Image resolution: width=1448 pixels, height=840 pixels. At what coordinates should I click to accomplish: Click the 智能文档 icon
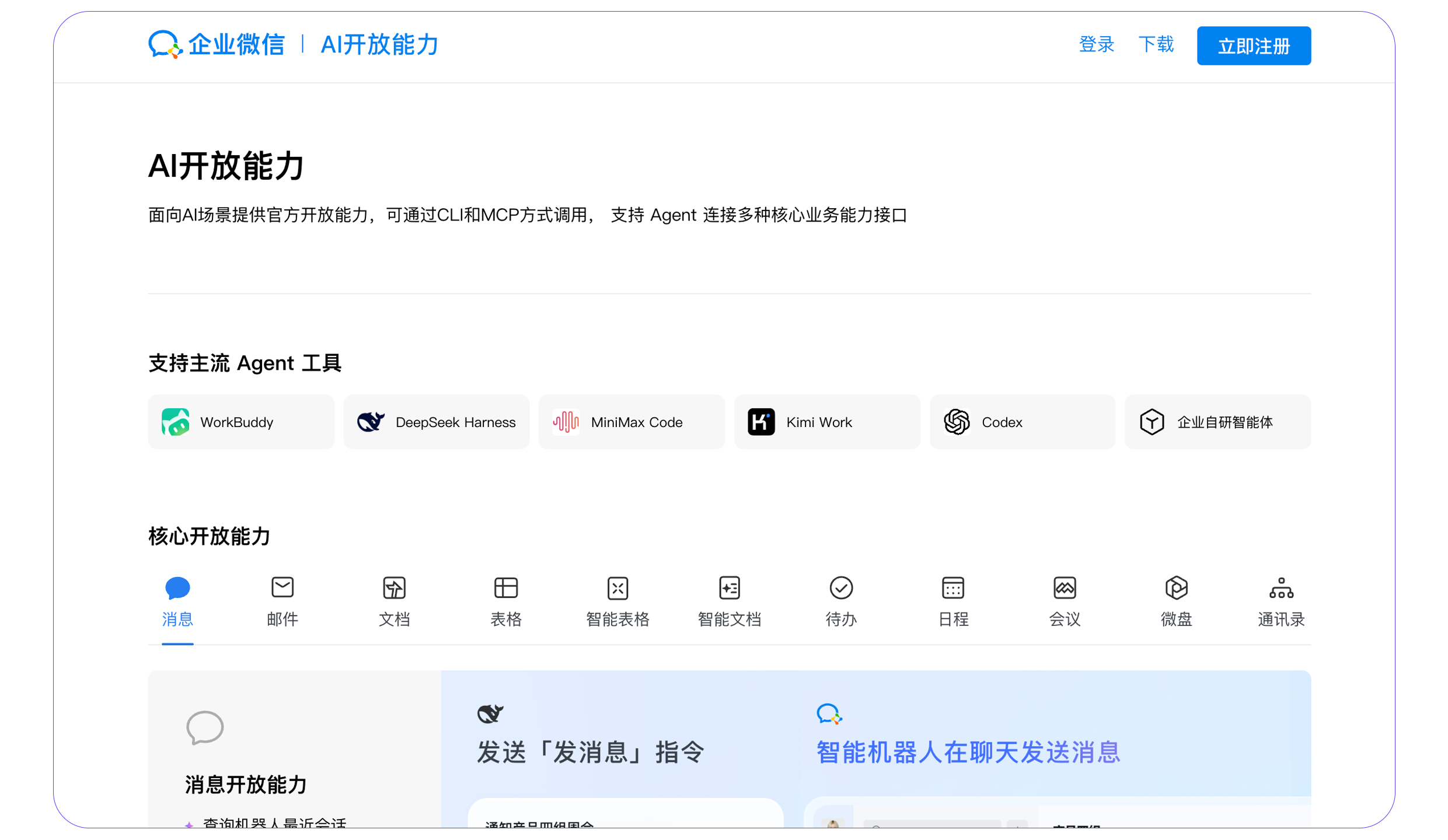coord(730,588)
